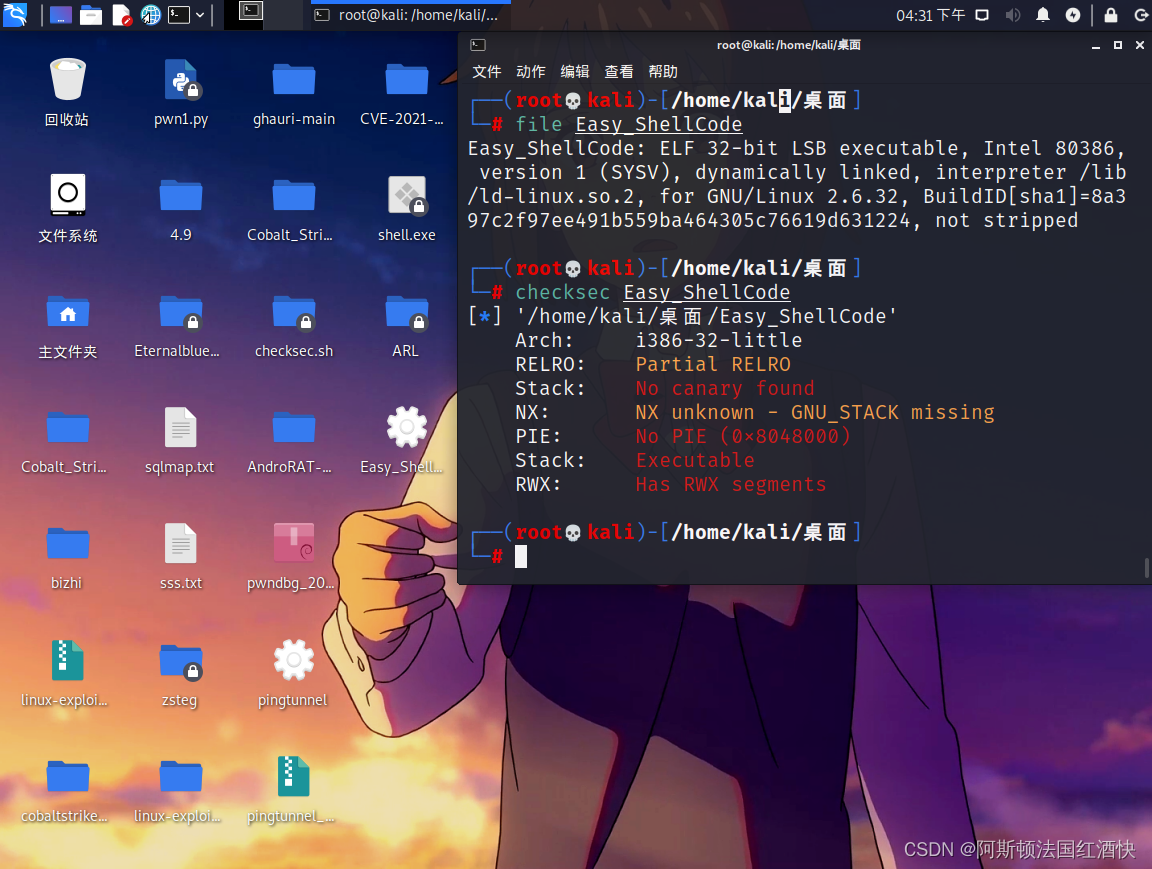Open the terminal emulator panel launcher
This screenshot has width=1152, height=869.
tap(179, 15)
